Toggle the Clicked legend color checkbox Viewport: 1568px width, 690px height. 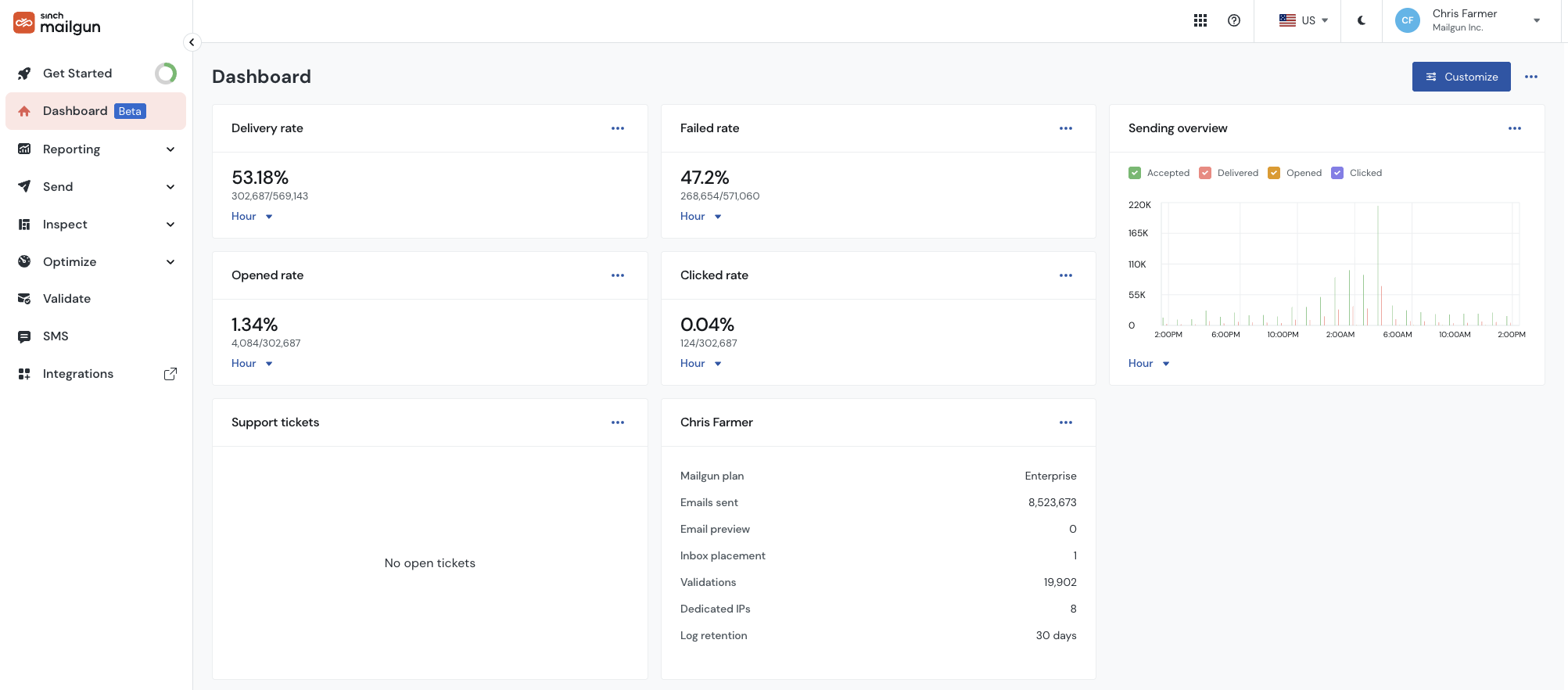1337,173
